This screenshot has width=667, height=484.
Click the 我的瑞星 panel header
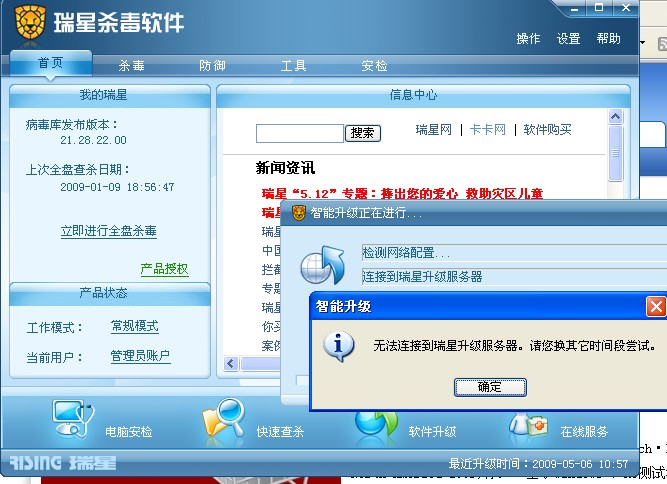click(x=110, y=95)
